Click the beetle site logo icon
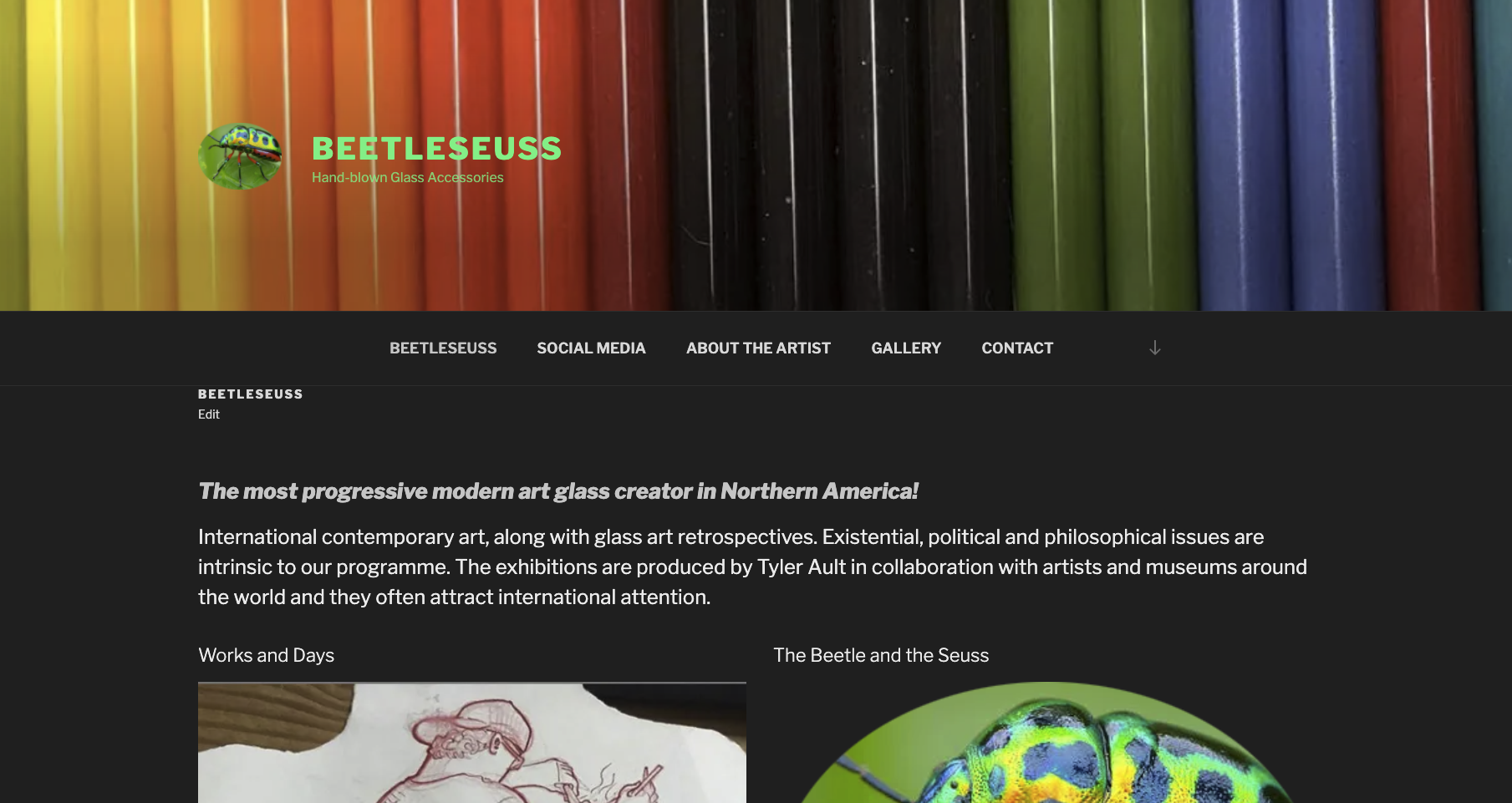The width and height of the screenshot is (1512, 803). click(x=240, y=156)
